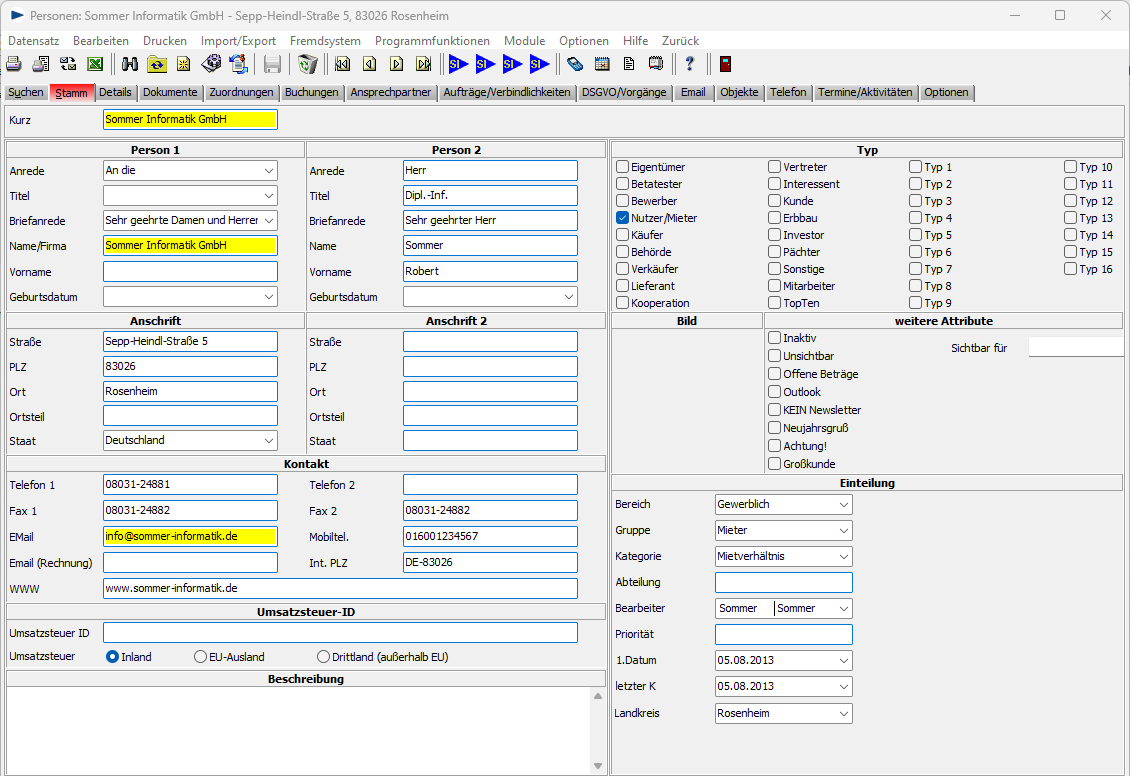1130x776 pixels.
Task: Click into the Umsatzsteuer ID field
Action: pyautogui.click(x=340, y=633)
